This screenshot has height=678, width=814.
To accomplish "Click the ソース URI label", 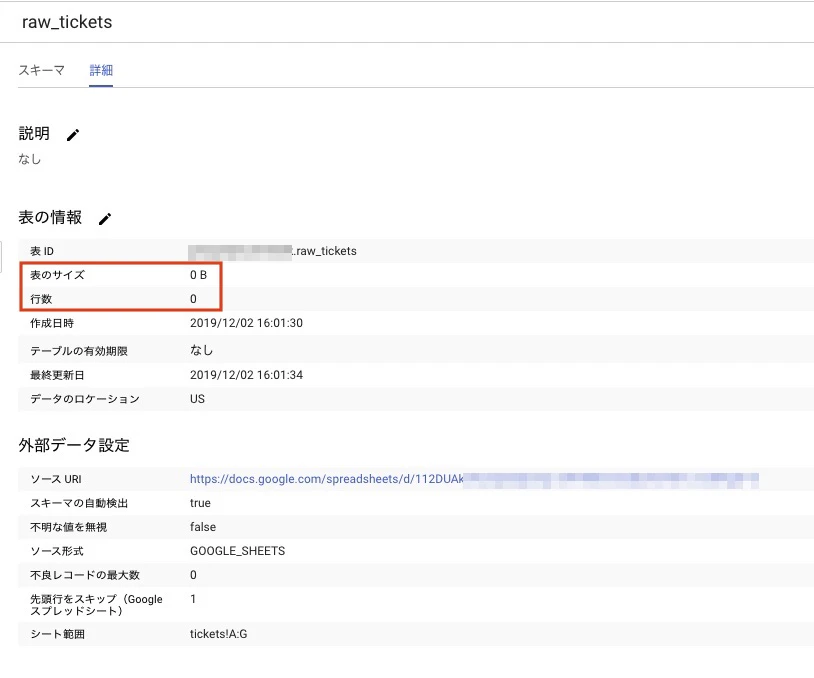I will click(x=56, y=479).
